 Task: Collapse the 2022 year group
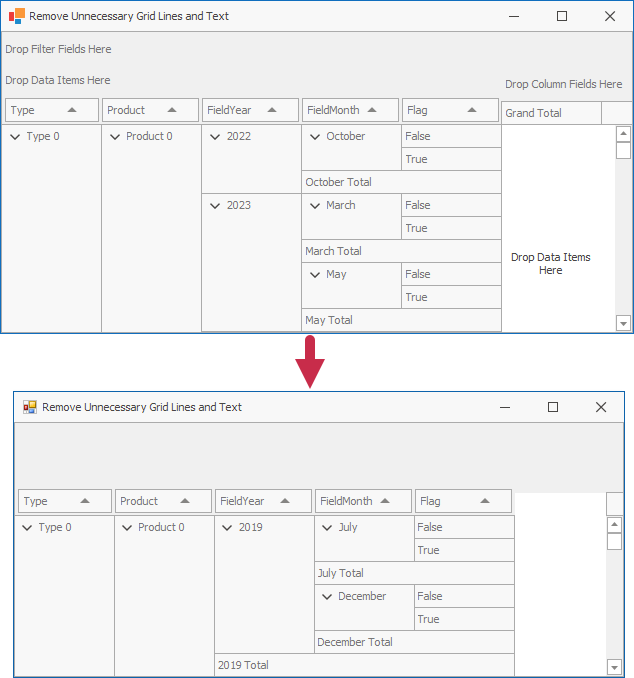coord(215,137)
